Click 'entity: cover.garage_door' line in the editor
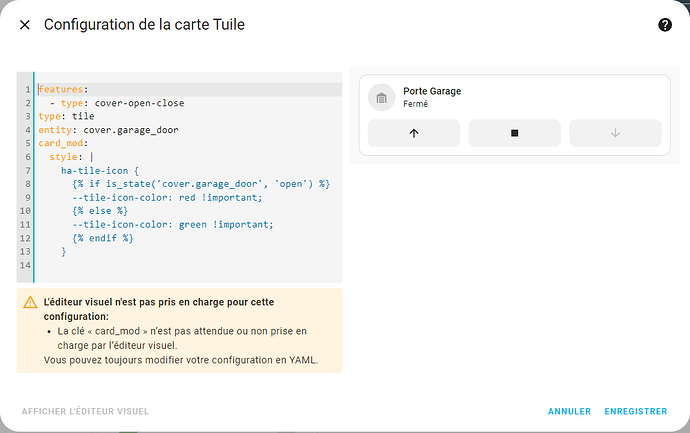 pyautogui.click(x=108, y=130)
